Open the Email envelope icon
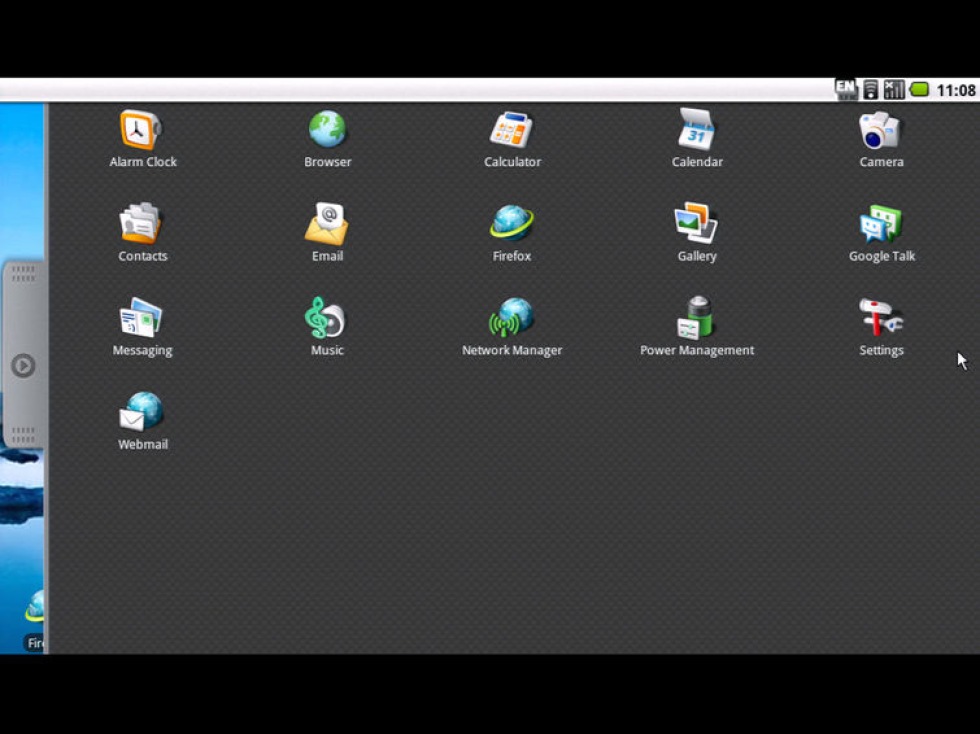Screen dimensions: 980x734 pos(327,223)
